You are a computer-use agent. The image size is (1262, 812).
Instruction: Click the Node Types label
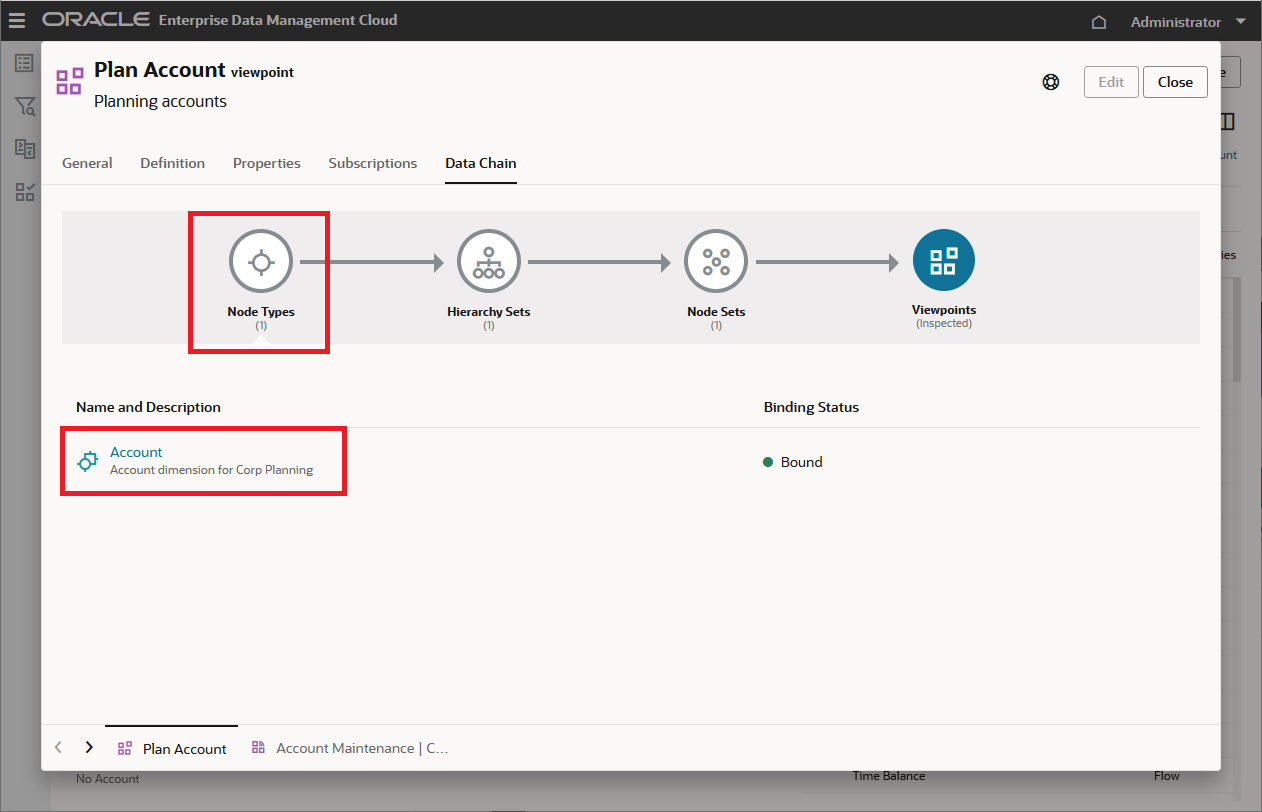[x=261, y=312]
